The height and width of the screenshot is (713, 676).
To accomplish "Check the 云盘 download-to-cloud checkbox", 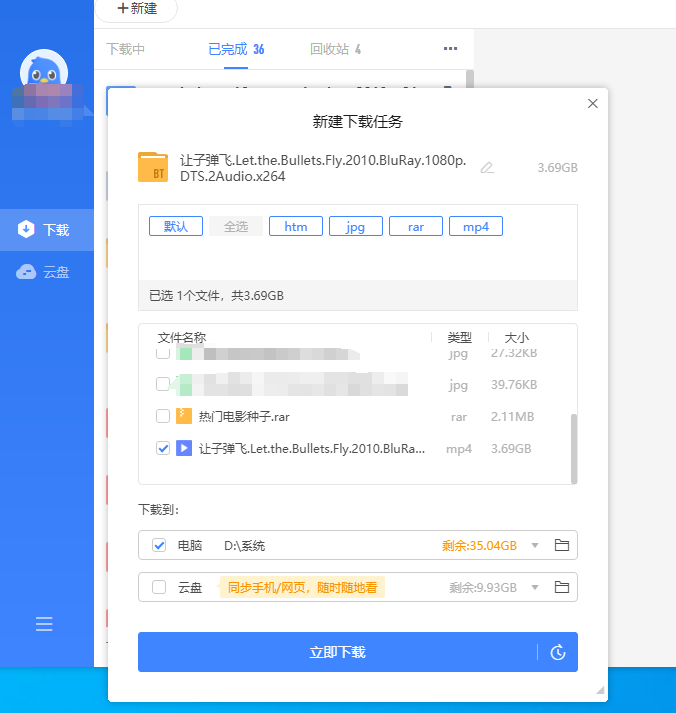I will (159, 587).
